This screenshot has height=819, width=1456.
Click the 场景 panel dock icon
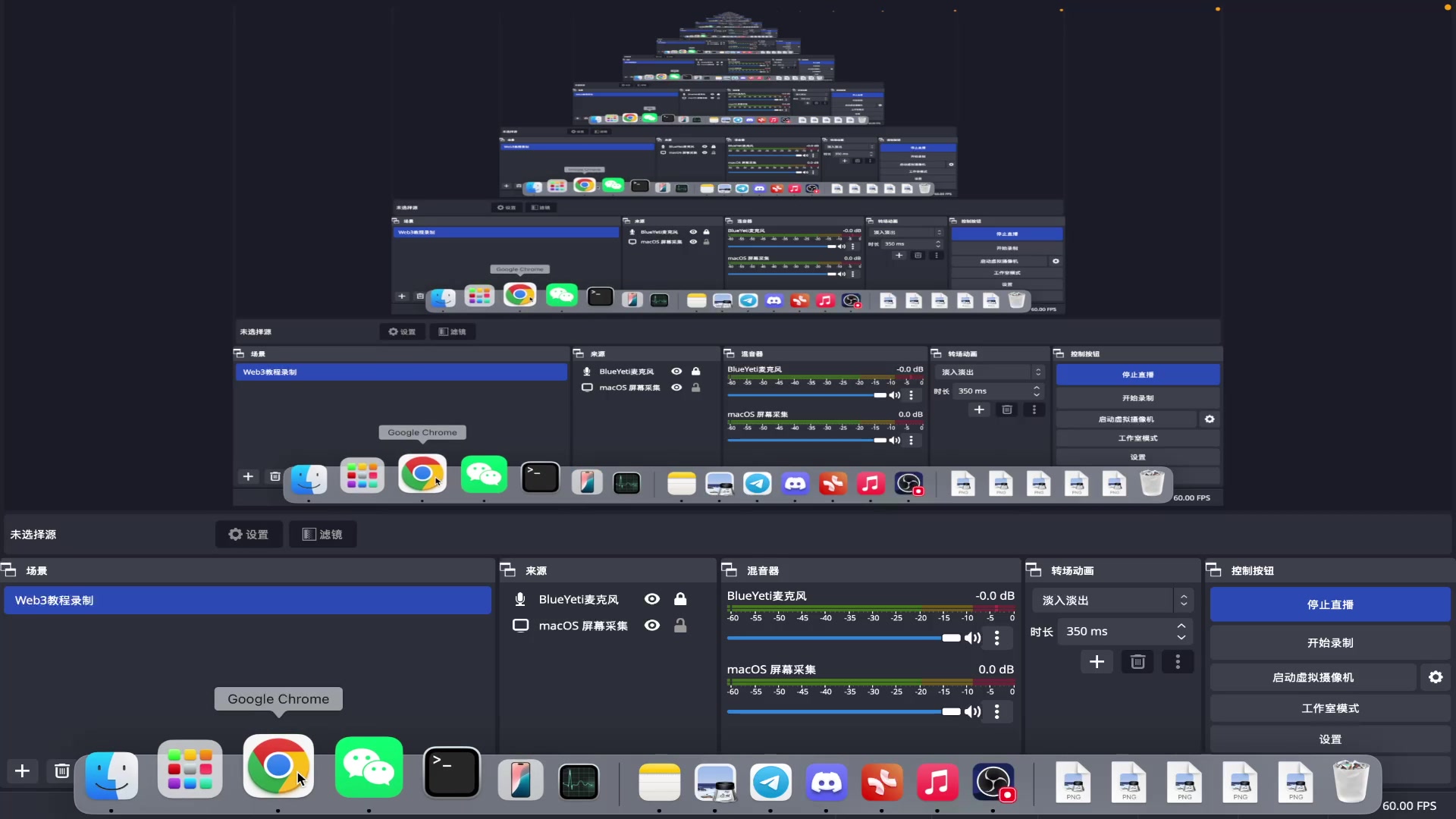click(9, 570)
